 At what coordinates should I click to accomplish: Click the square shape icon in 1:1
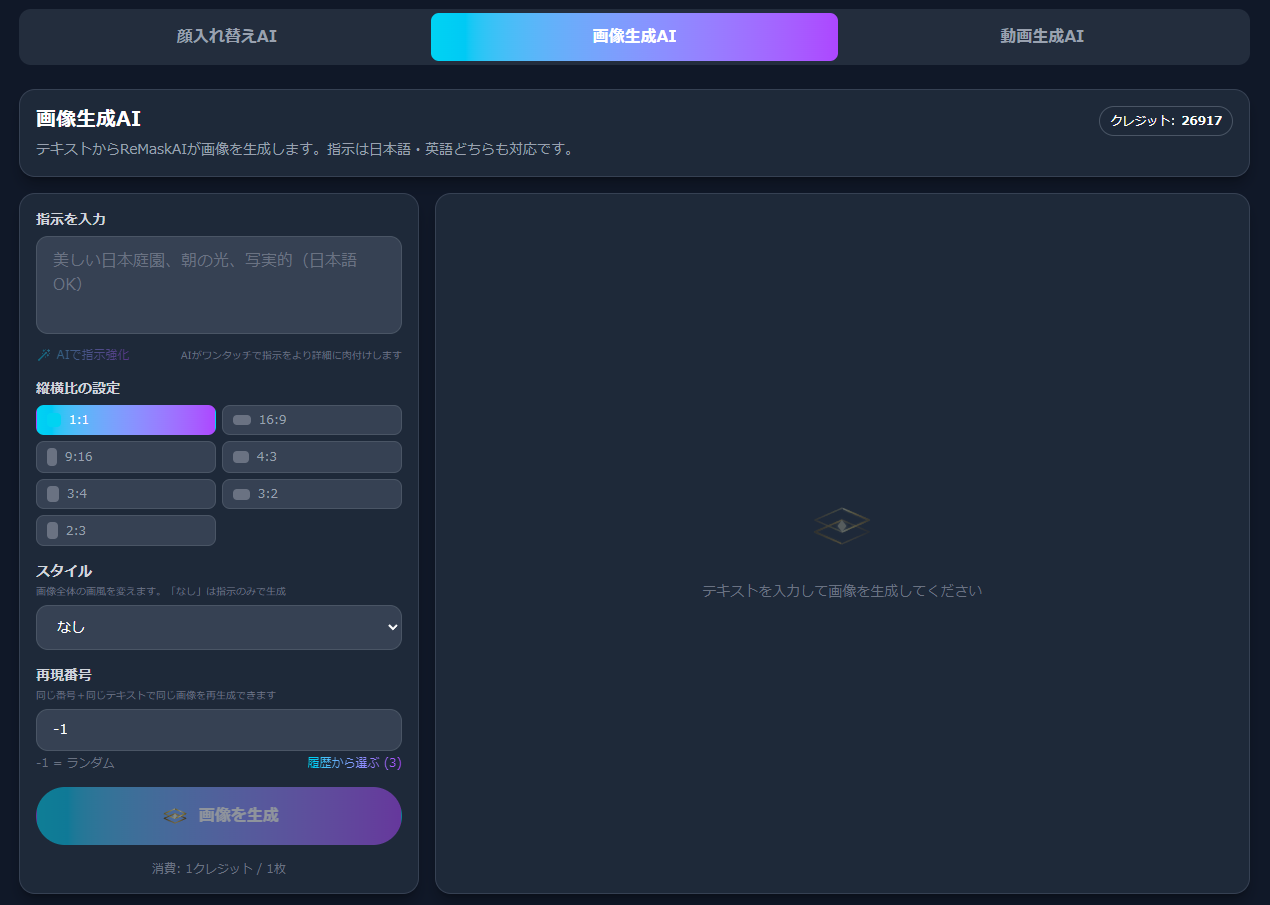55,420
